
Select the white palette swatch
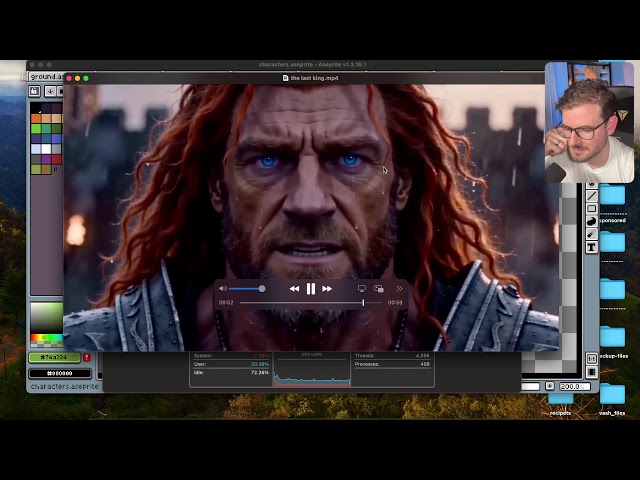tap(46, 149)
